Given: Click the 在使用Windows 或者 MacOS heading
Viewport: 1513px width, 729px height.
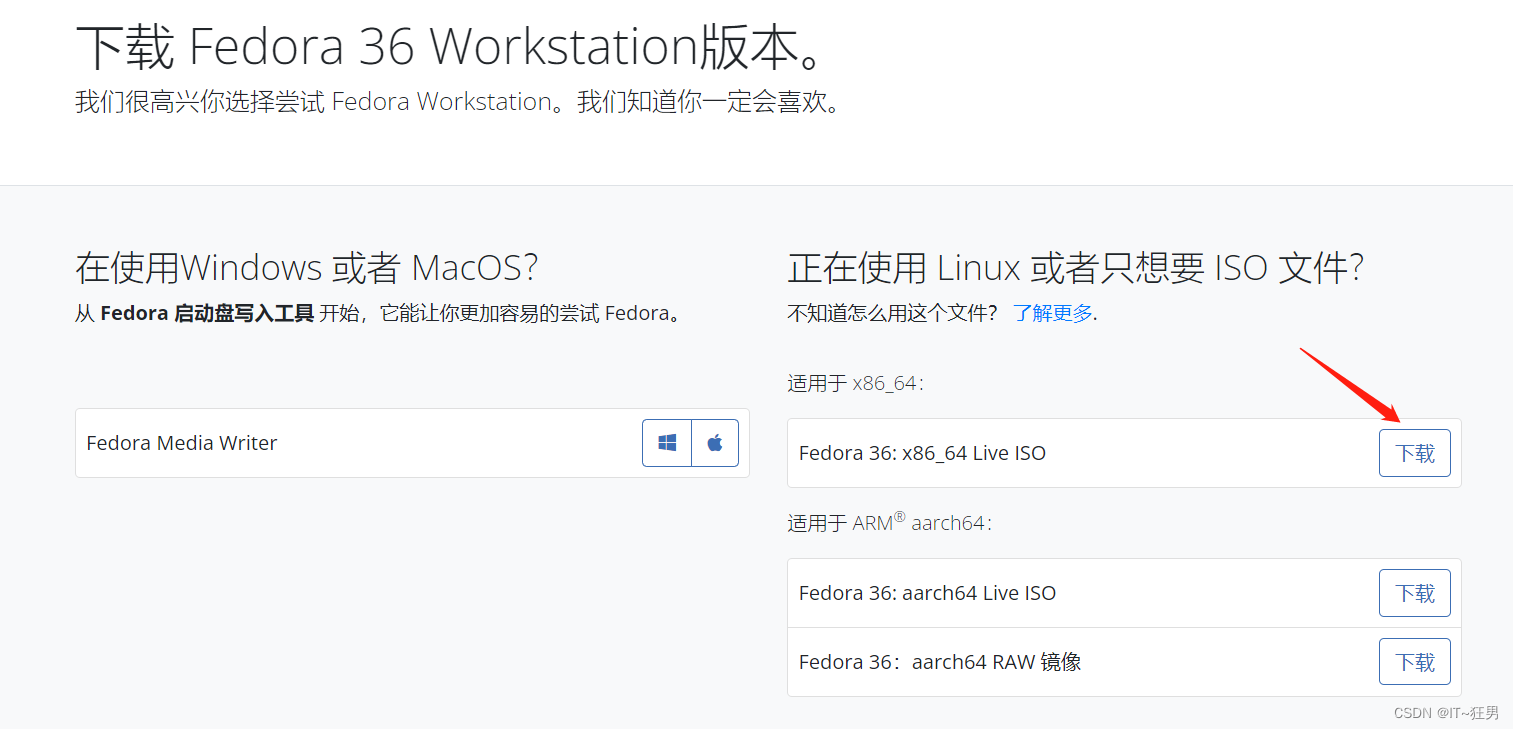Looking at the screenshot, I should pyautogui.click(x=307, y=268).
